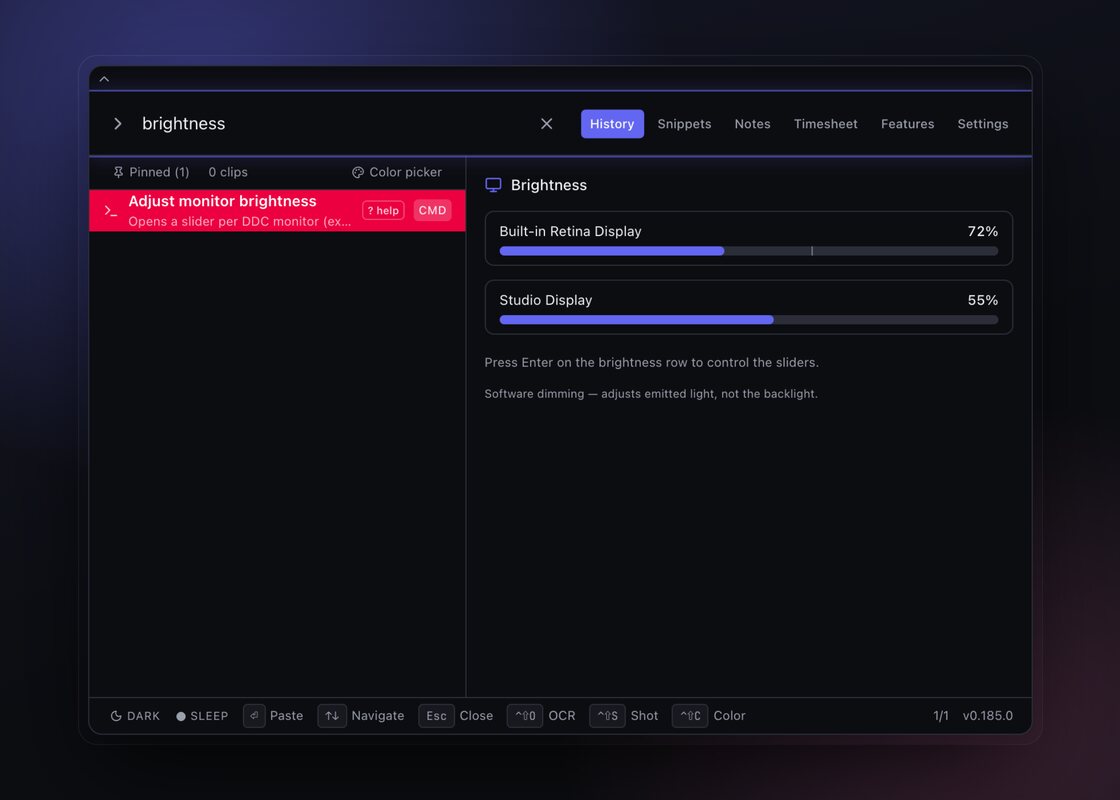Click the Close label in the footer

(476, 716)
